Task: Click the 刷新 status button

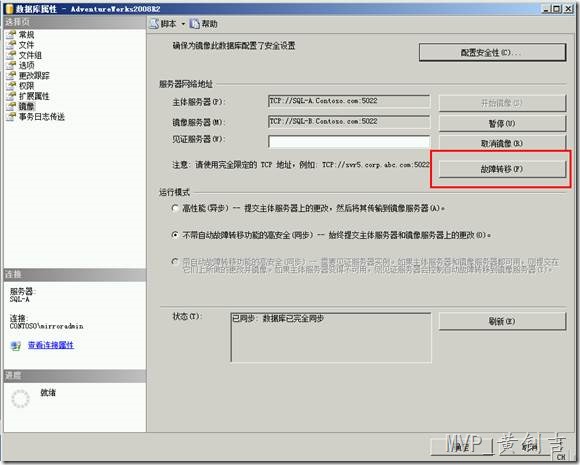Action: (502, 321)
